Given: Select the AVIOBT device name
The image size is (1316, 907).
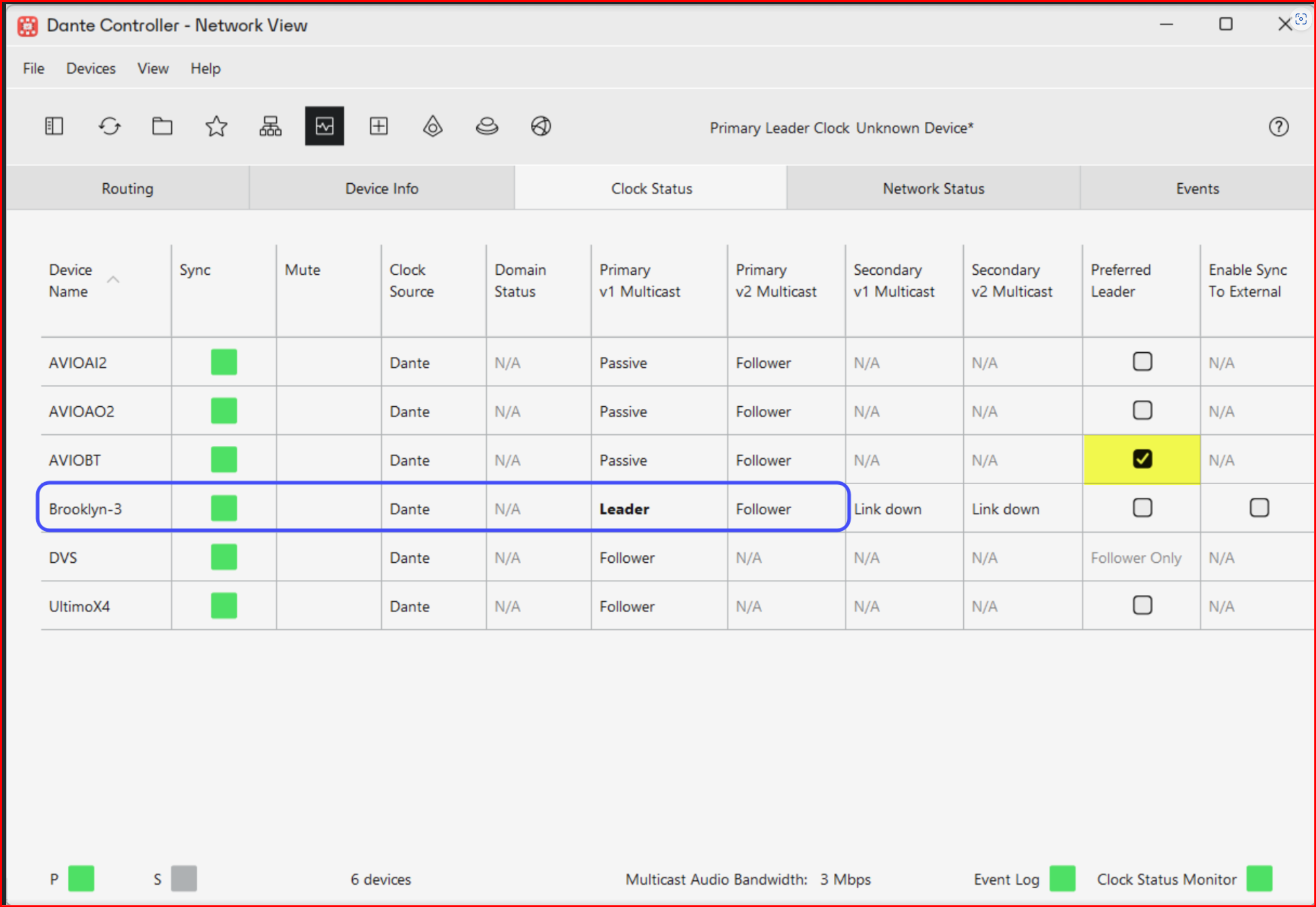Looking at the screenshot, I should [x=74, y=460].
